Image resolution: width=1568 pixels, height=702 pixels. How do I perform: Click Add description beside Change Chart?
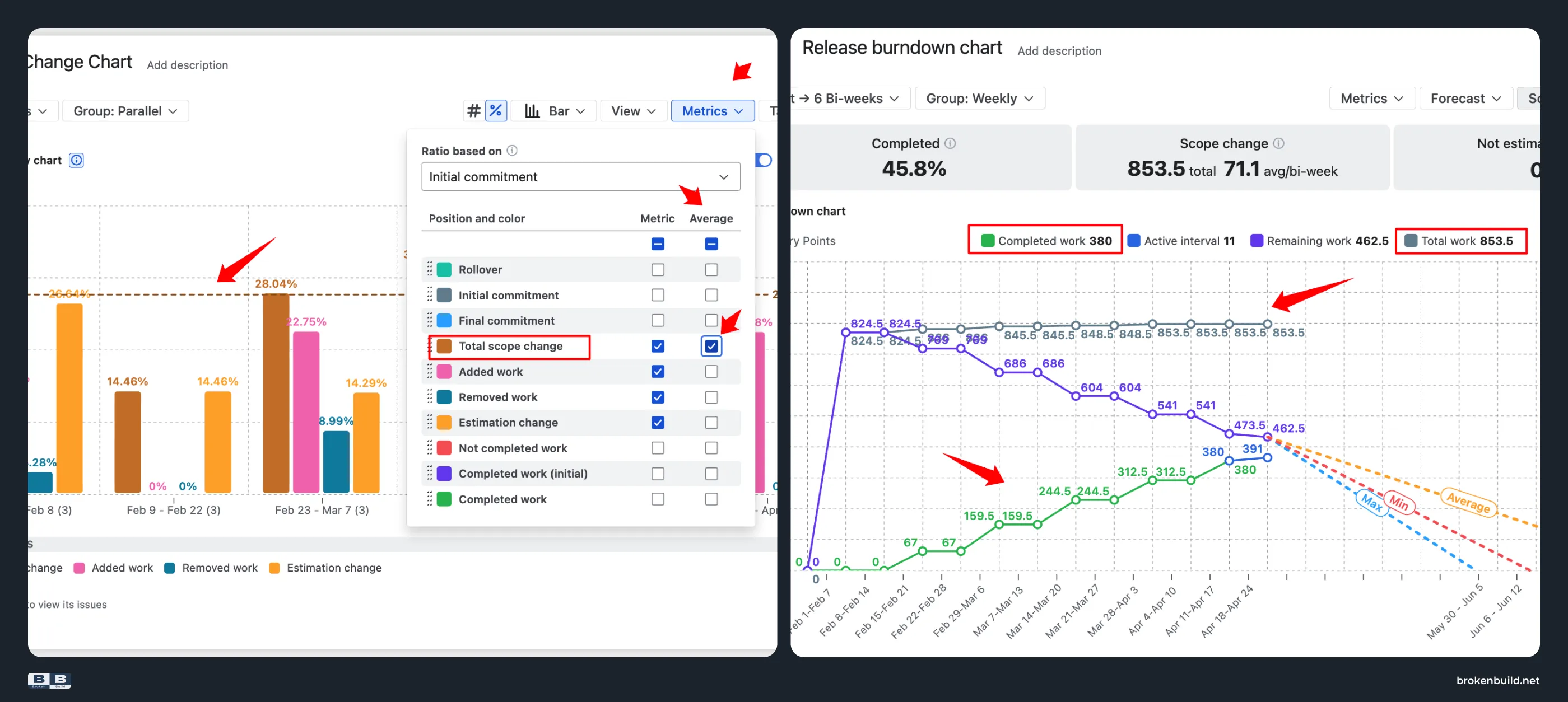pos(188,64)
